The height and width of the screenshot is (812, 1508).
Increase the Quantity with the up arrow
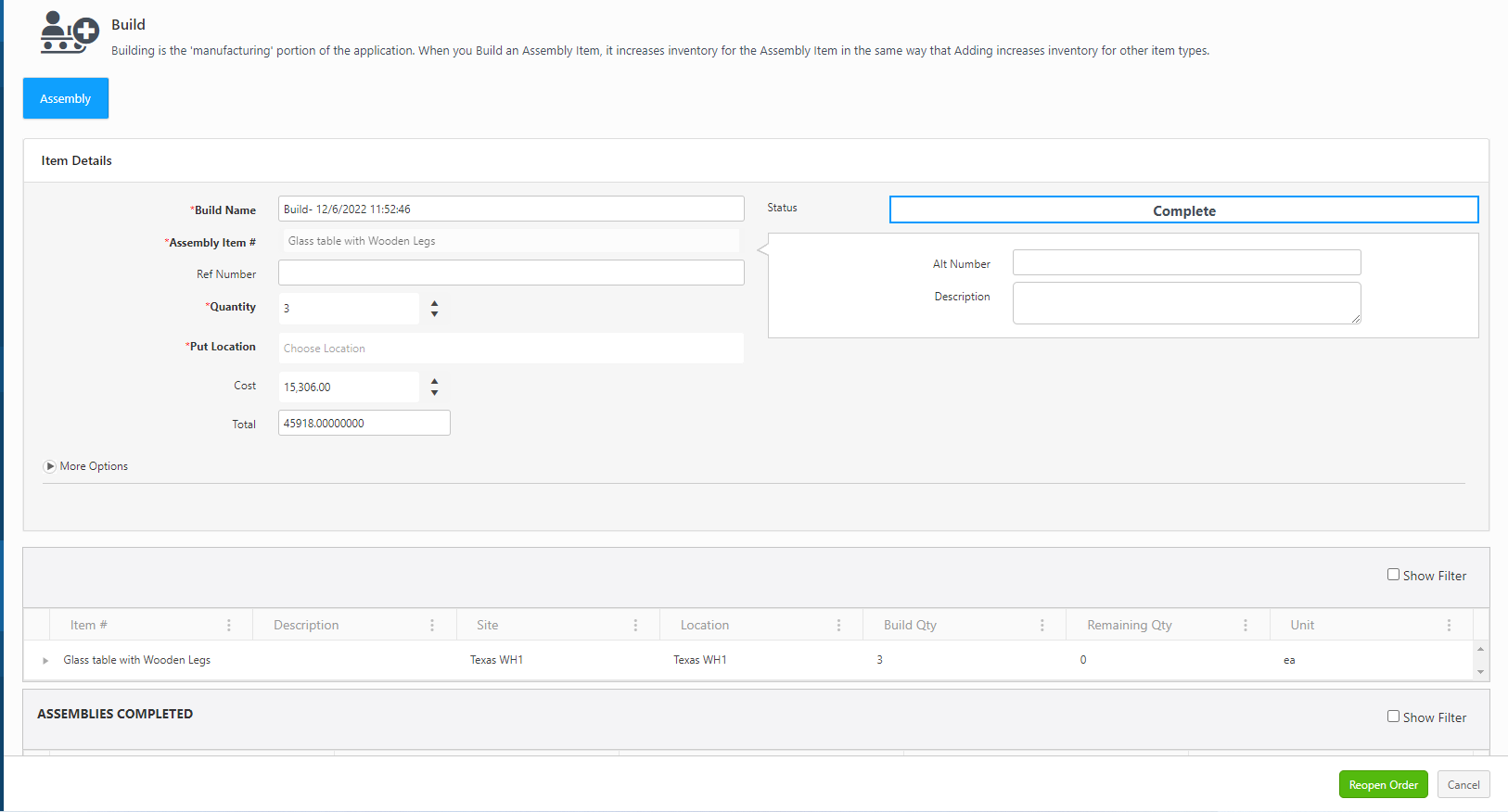tap(434, 303)
